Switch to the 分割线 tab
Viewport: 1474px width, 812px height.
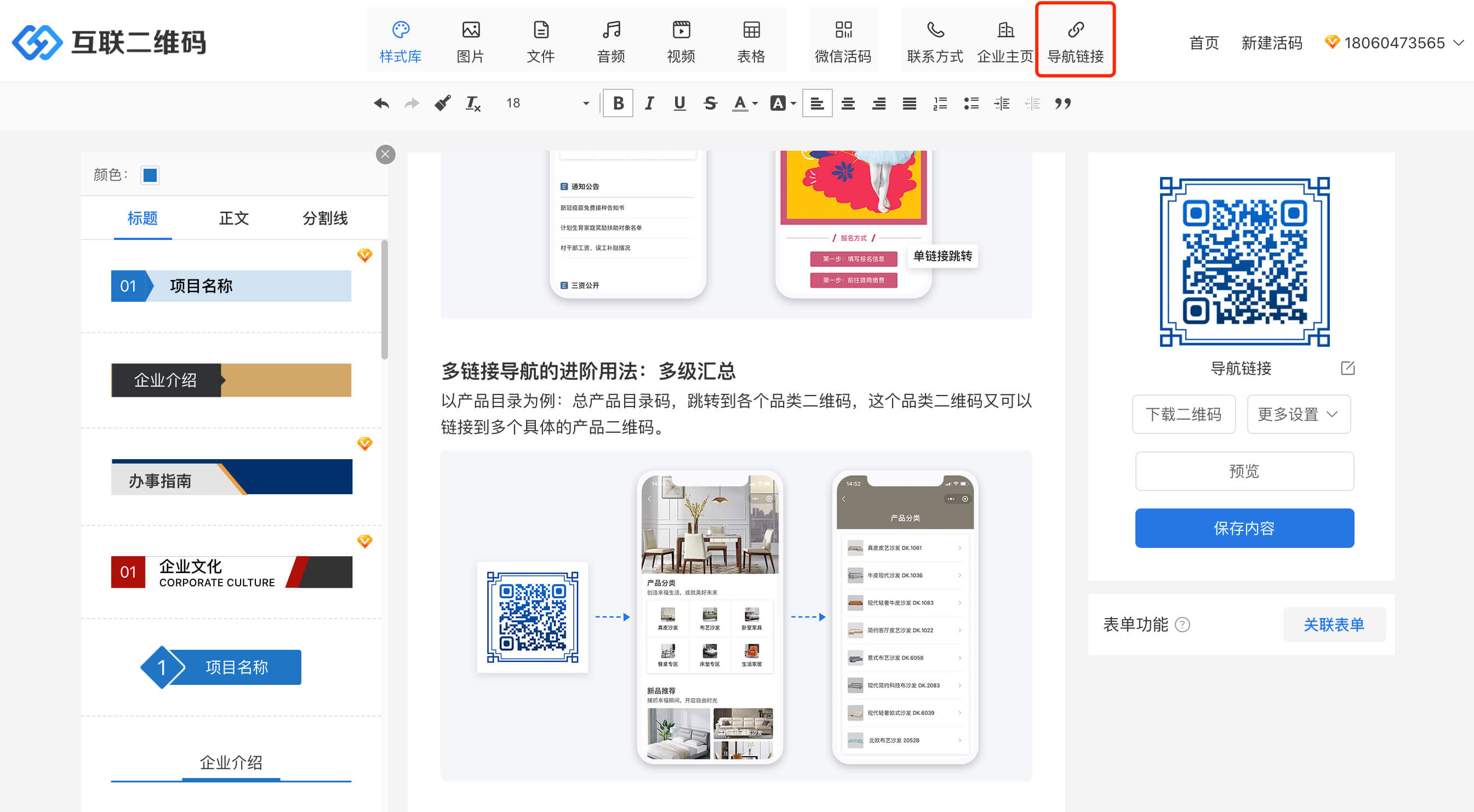point(325,218)
